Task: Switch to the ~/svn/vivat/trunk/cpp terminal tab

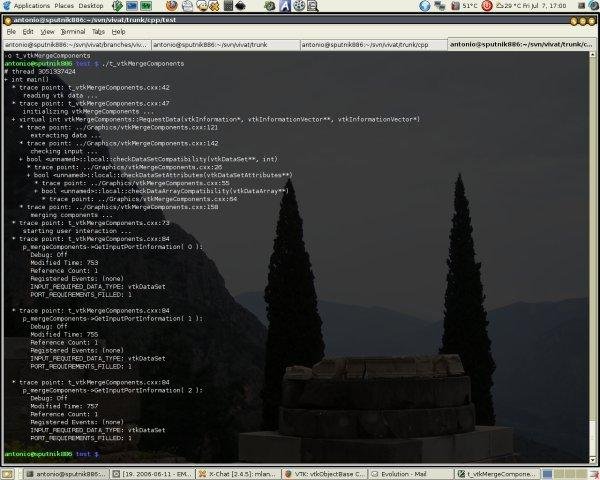Action: [x=373, y=45]
